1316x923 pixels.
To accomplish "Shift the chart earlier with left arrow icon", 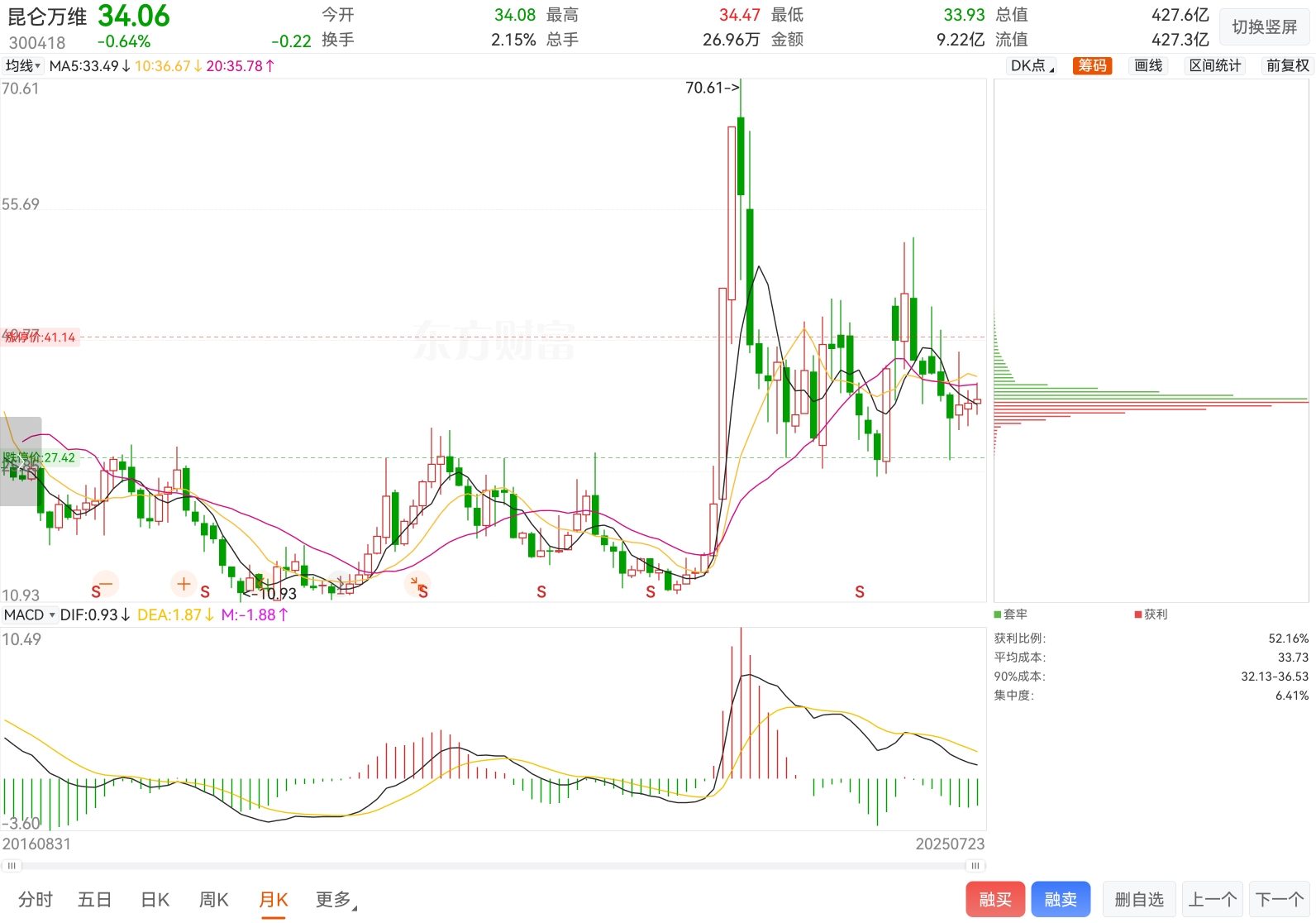I will [260, 584].
